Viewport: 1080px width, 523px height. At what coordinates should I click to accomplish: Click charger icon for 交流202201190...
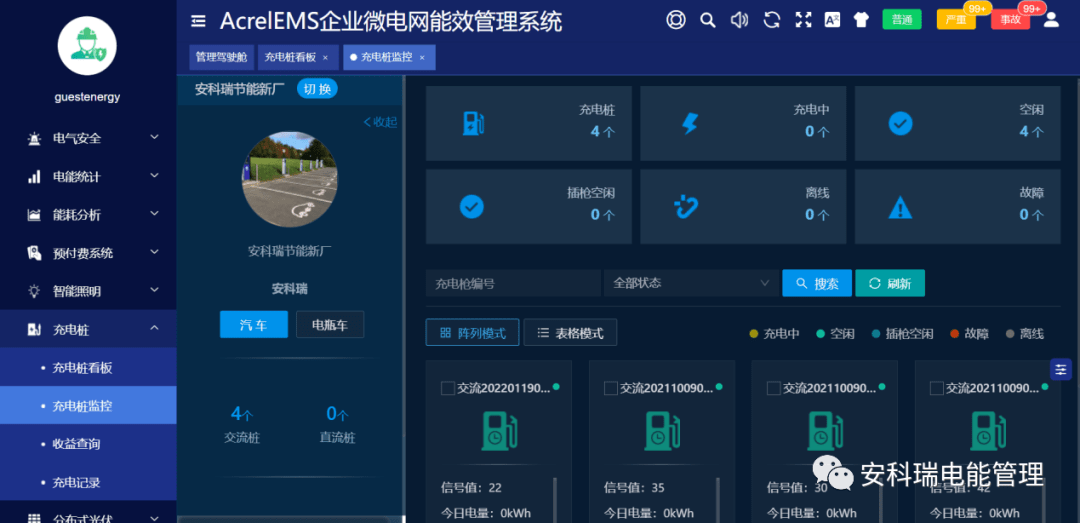point(499,431)
